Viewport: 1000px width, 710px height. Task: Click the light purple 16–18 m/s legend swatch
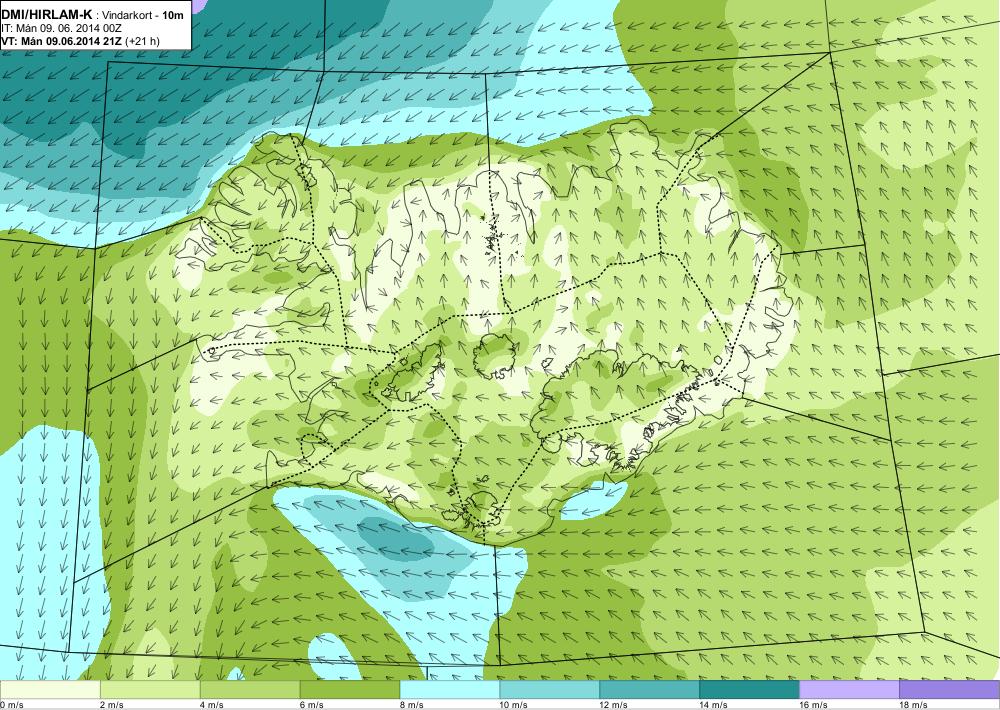pos(849,690)
